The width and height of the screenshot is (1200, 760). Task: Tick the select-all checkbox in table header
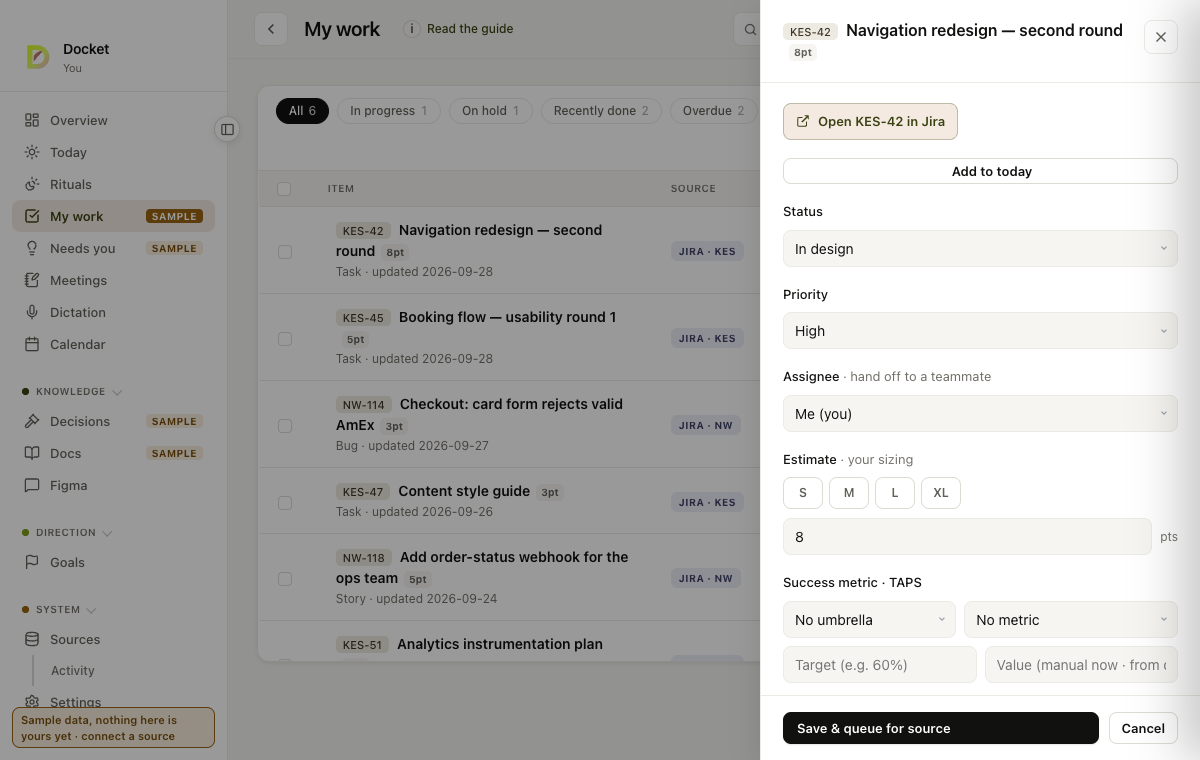(284, 188)
